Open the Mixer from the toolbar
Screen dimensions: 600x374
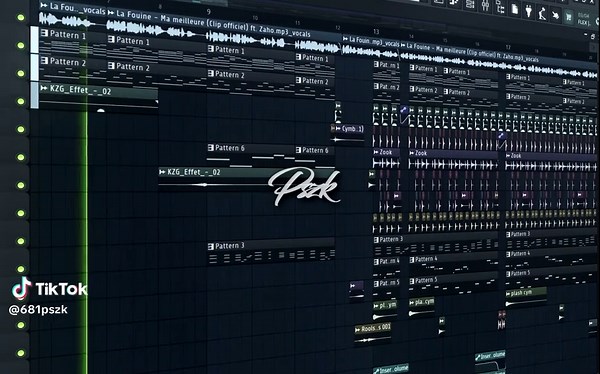(486, 5)
